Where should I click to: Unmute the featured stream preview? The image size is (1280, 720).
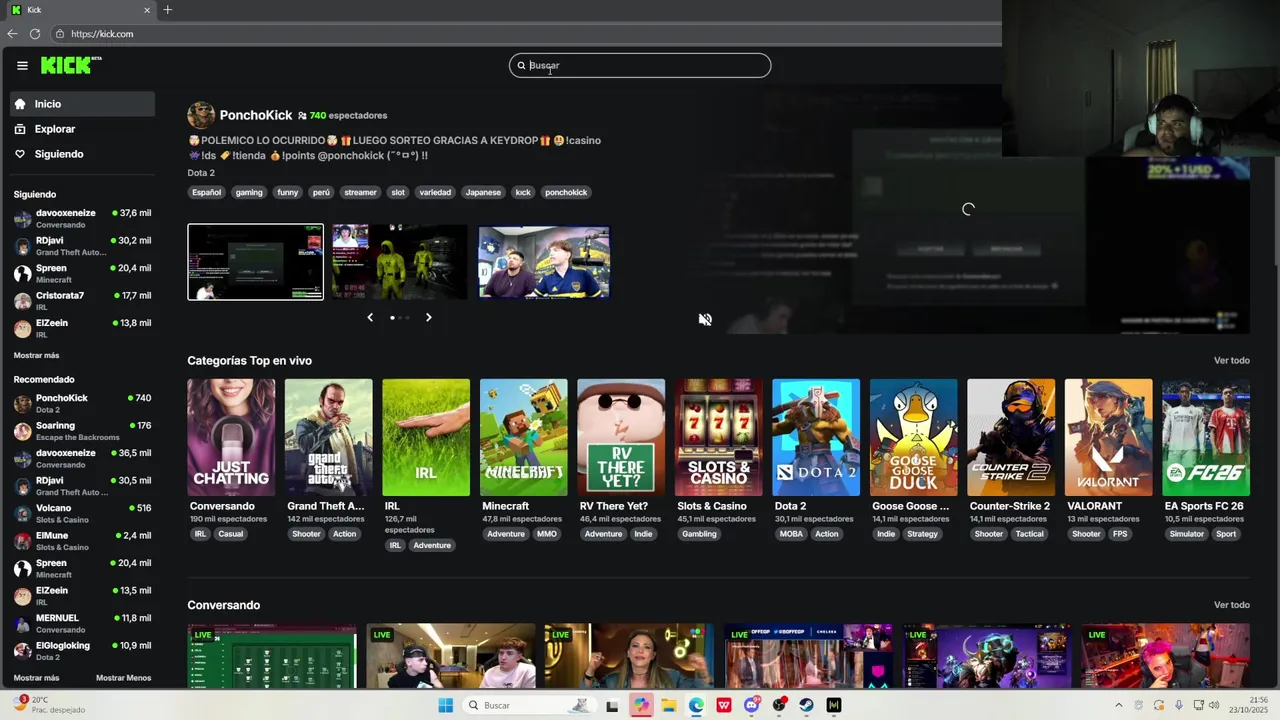click(705, 319)
